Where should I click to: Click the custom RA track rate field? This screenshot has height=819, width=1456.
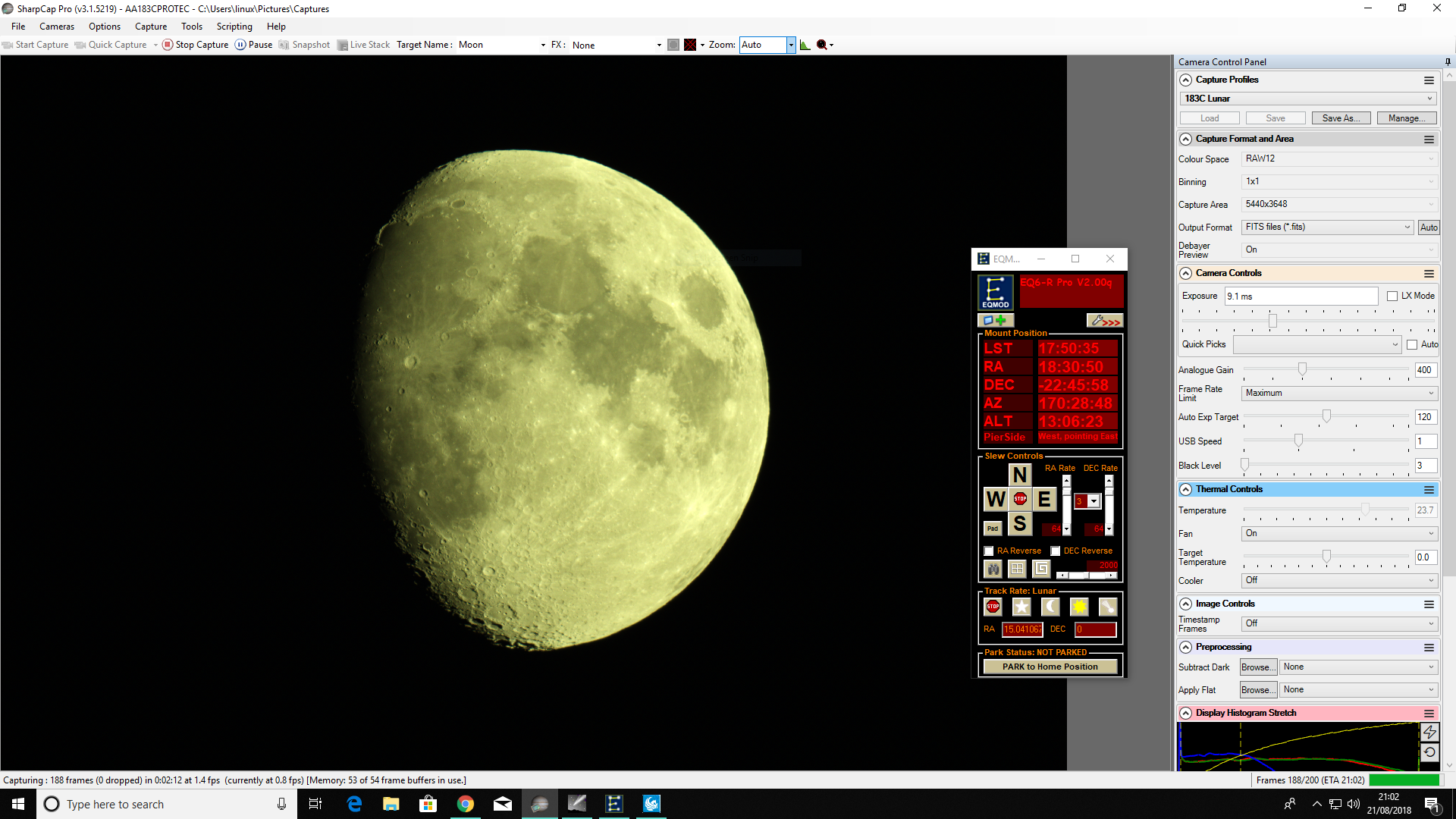[1023, 629]
